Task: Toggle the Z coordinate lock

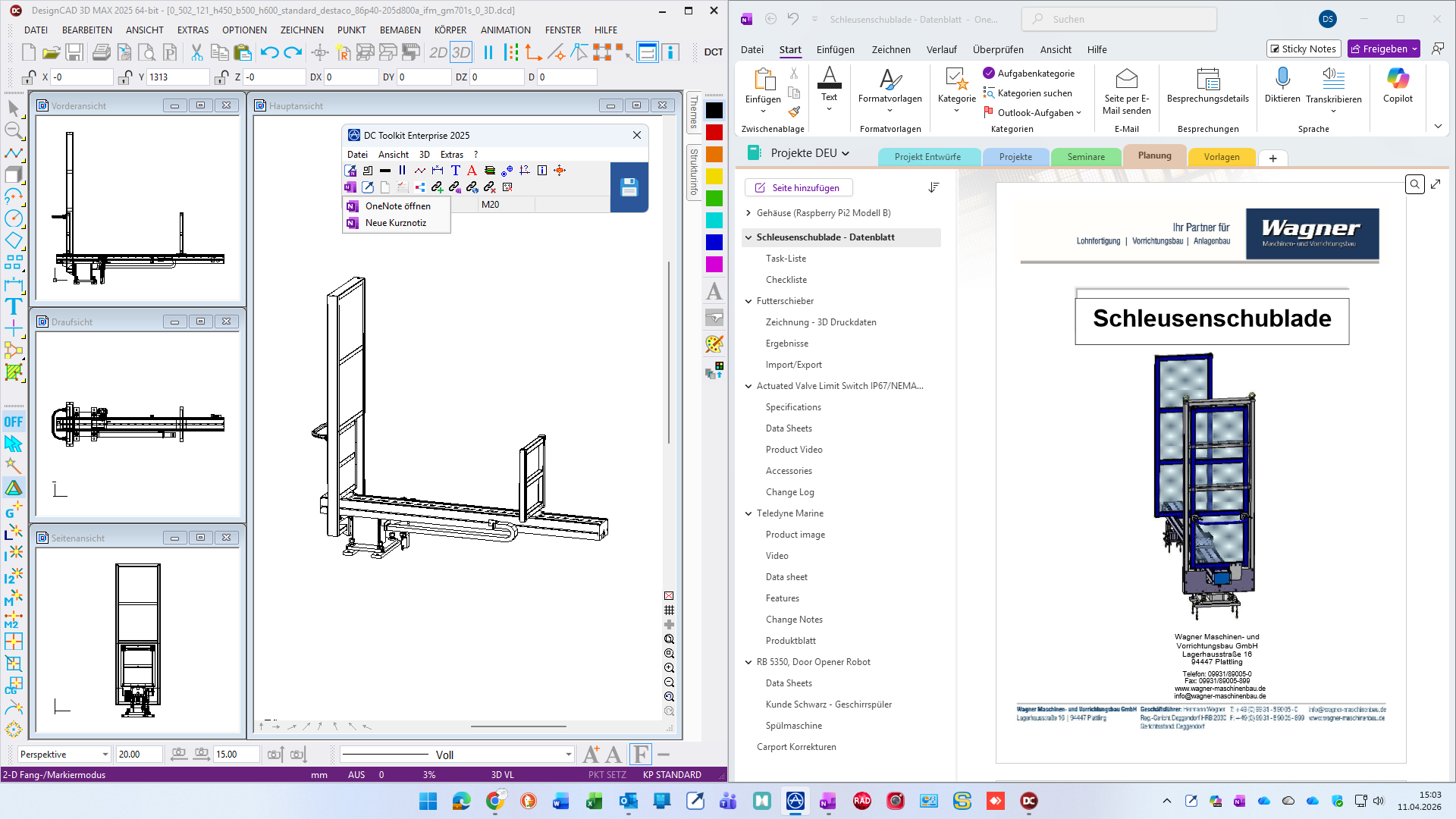Action: 221,77
